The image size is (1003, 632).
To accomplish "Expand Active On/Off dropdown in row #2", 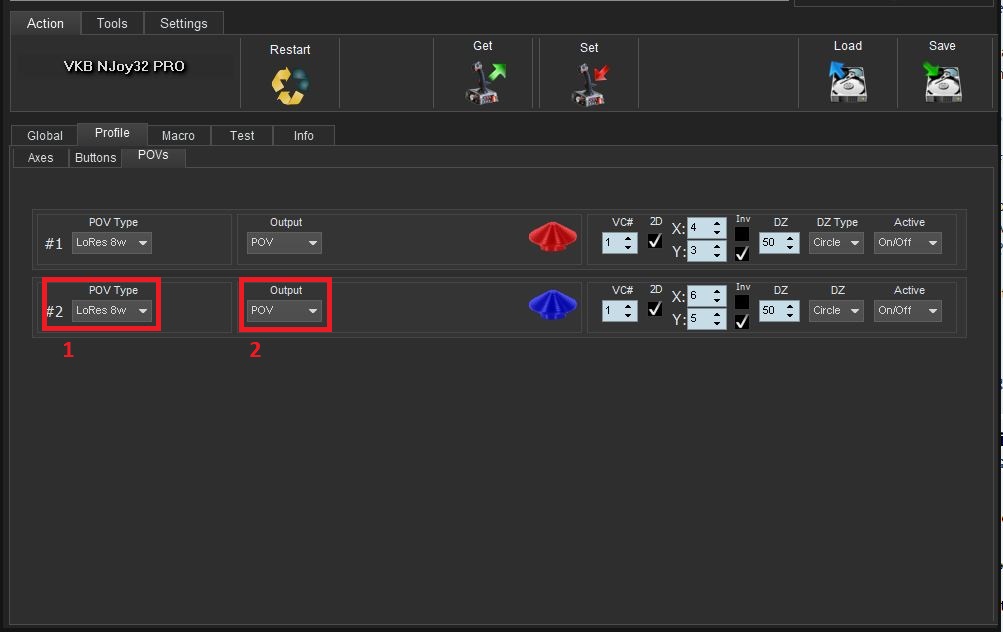I will click(908, 310).
